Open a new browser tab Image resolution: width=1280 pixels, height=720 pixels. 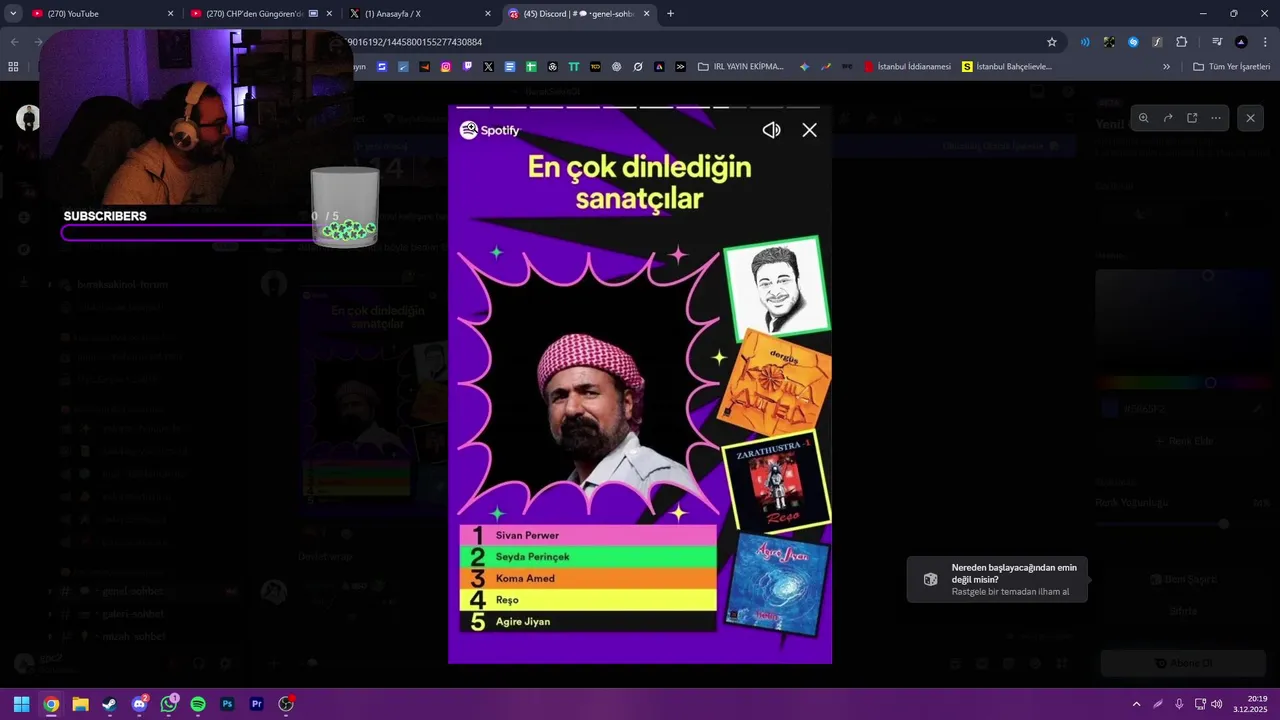point(670,14)
